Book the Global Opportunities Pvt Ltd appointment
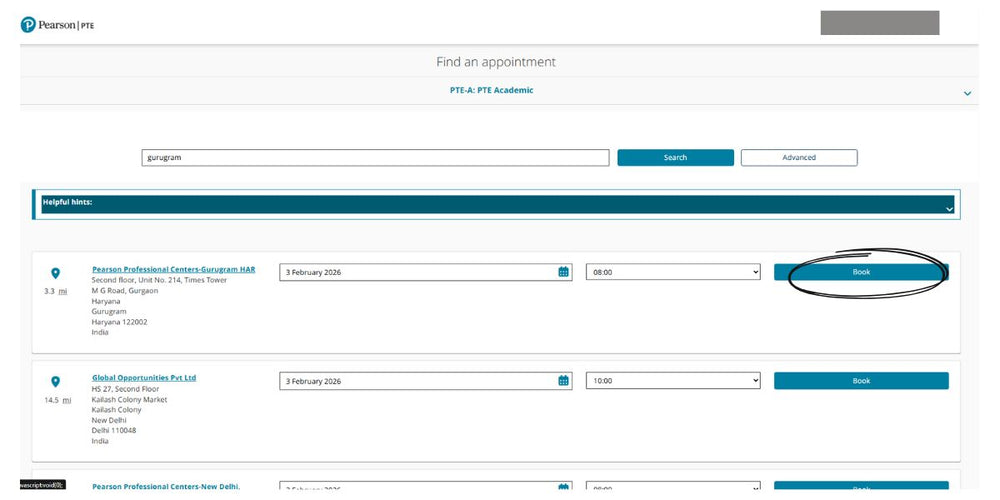 tap(861, 381)
